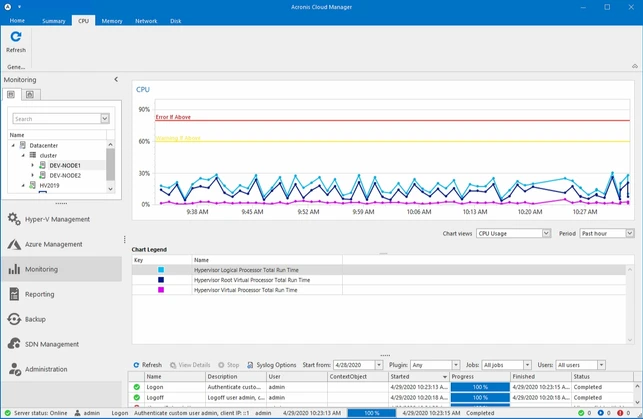Collapse the ribbon using the top-right arrow
Viewport: 643px width, 419px height.
[x=635, y=66]
